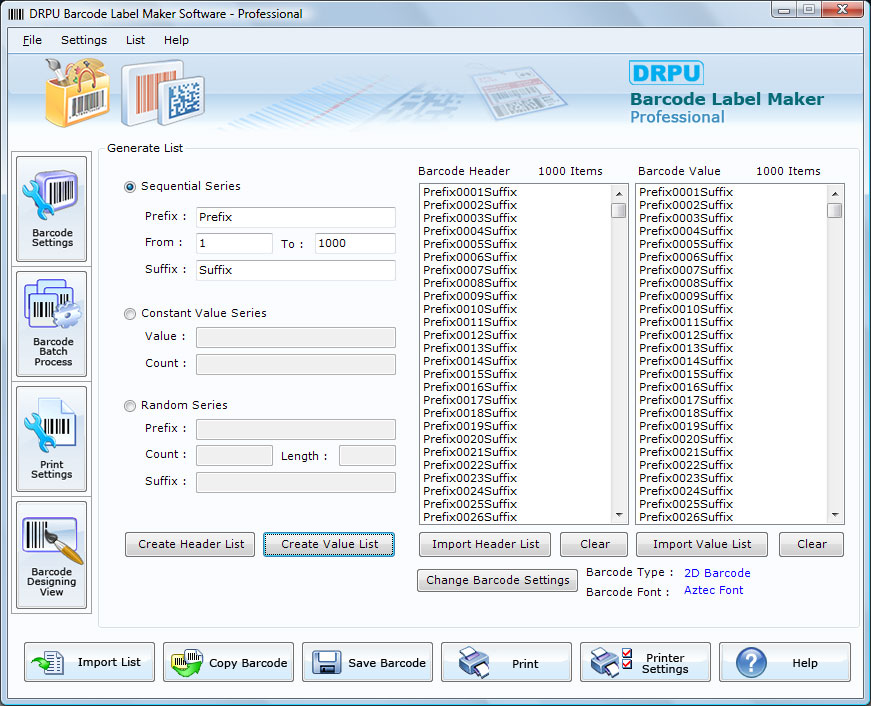Open Help with the question mark icon
Screen dimensions: 871x706
click(x=784, y=662)
